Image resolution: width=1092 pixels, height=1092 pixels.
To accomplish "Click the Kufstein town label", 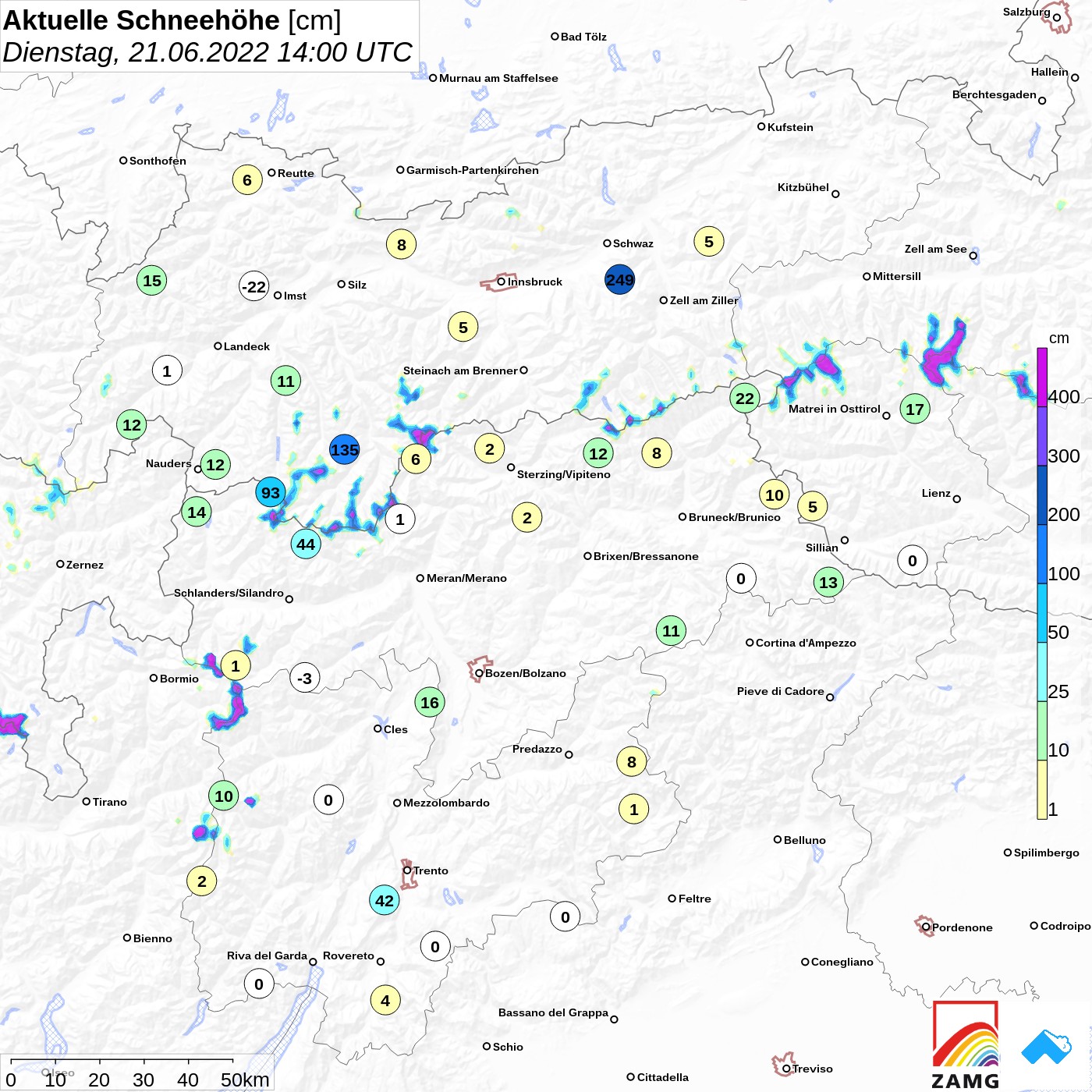I will 790,127.
